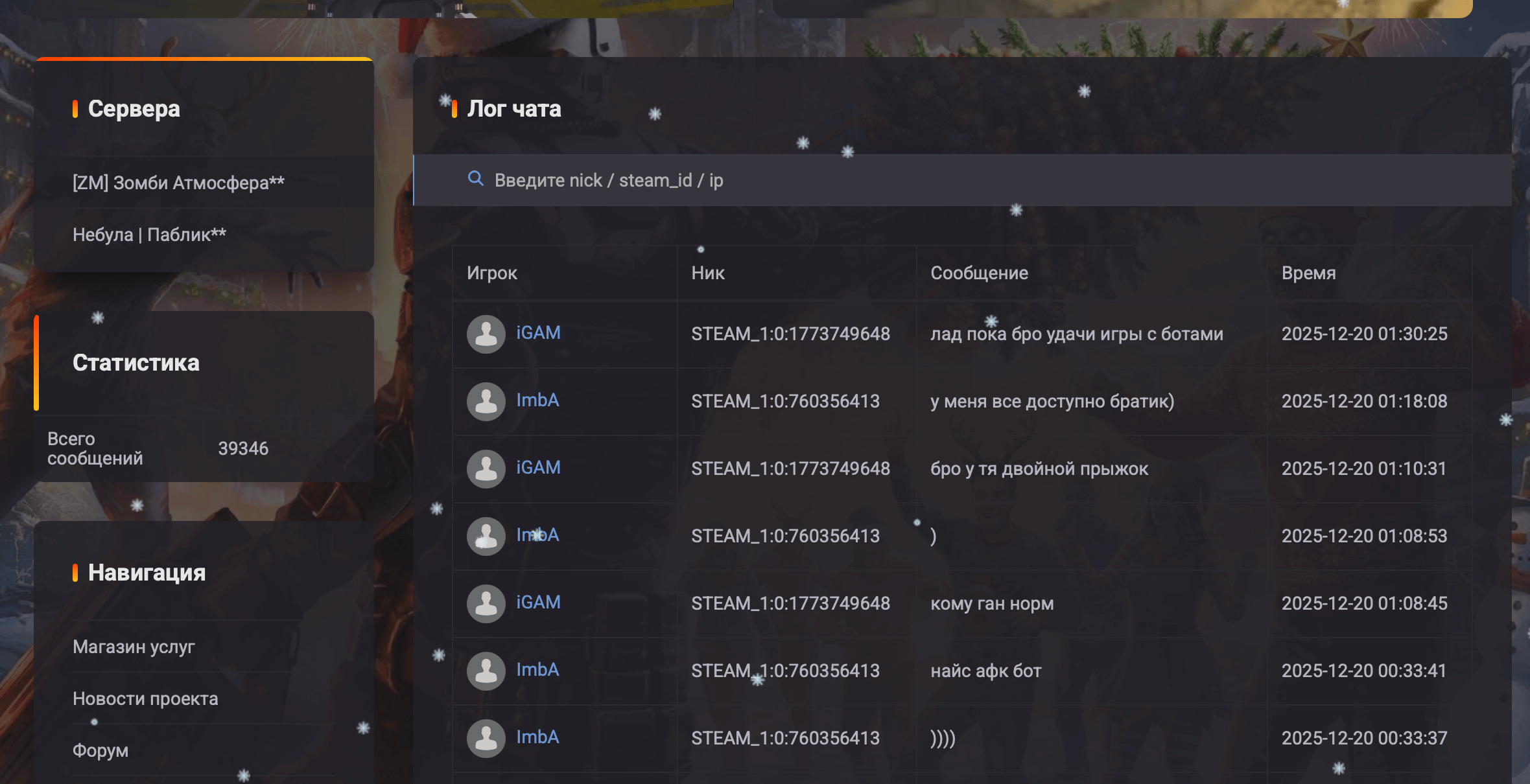Image resolution: width=1530 pixels, height=784 pixels.
Task: Click the iGAM nickname link in the first row
Action: 538,332
